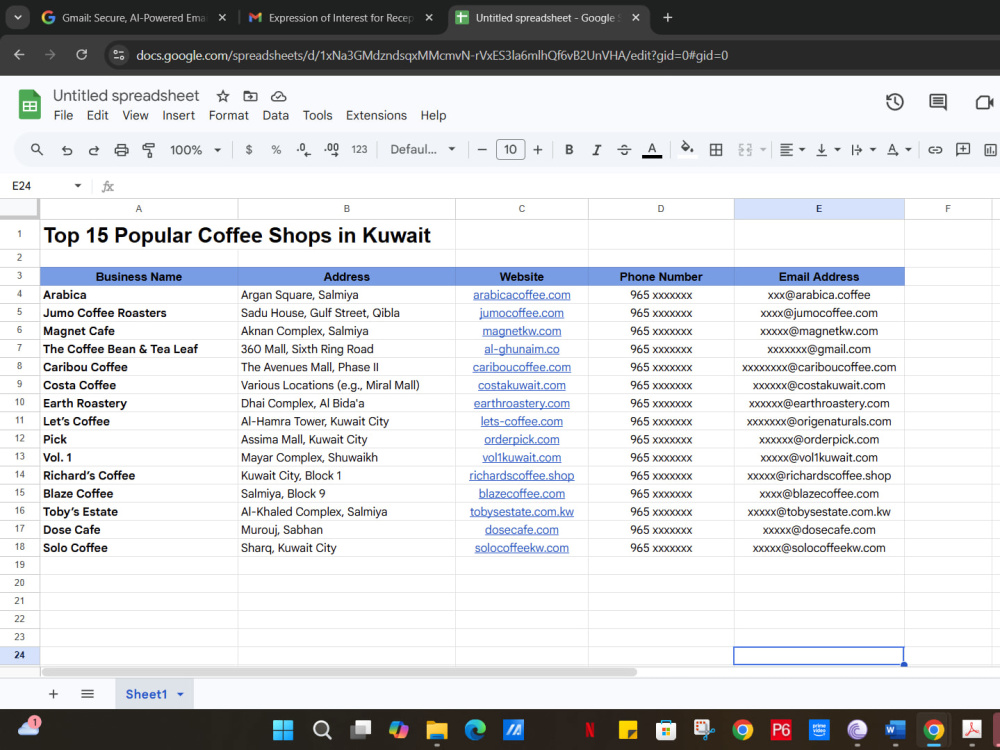
Task: Insert a chart
Action: click(990, 149)
